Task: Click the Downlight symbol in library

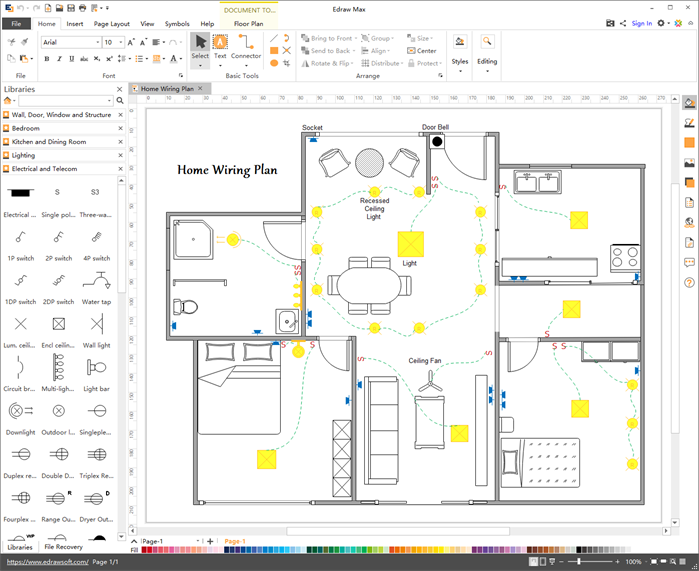Action: (19, 411)
